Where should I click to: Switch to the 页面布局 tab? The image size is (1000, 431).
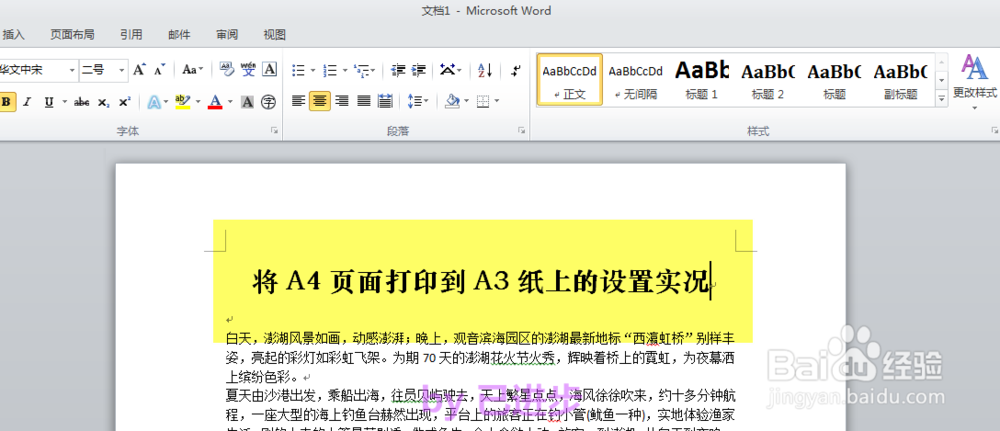[x=73, y=34]
